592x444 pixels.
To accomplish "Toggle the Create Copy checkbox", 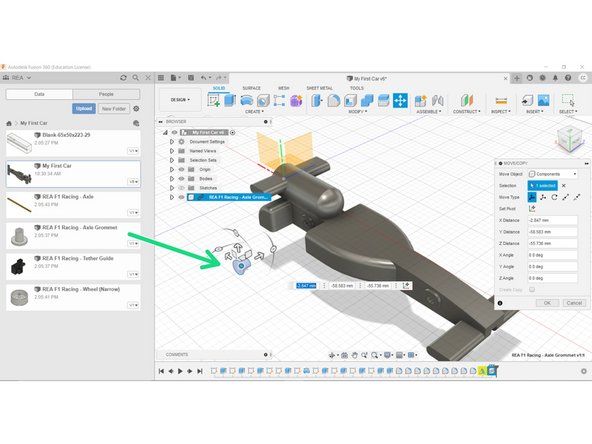I will [532, 290].
